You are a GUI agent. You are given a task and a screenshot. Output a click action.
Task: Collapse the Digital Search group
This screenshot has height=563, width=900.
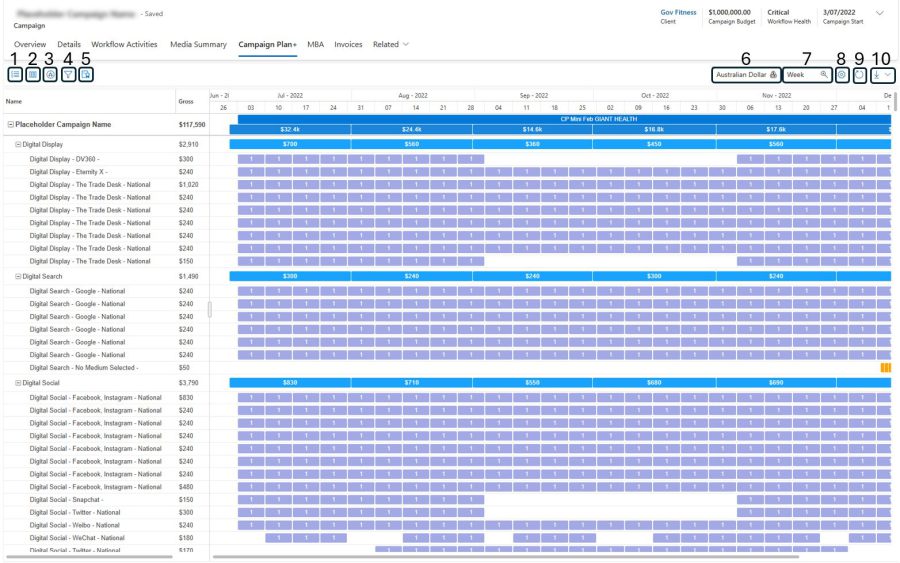click(x=18, y=276)
